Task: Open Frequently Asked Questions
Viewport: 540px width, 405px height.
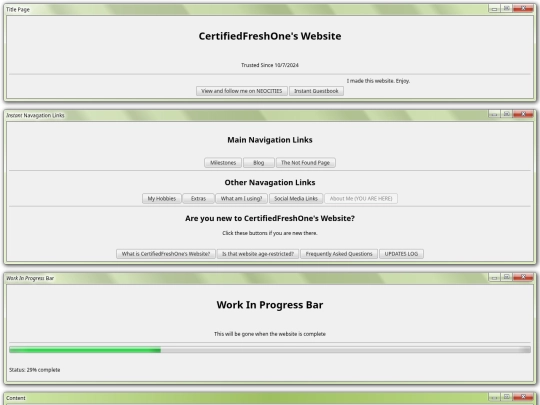Action: pyautogui.click(x=339, y=254)
